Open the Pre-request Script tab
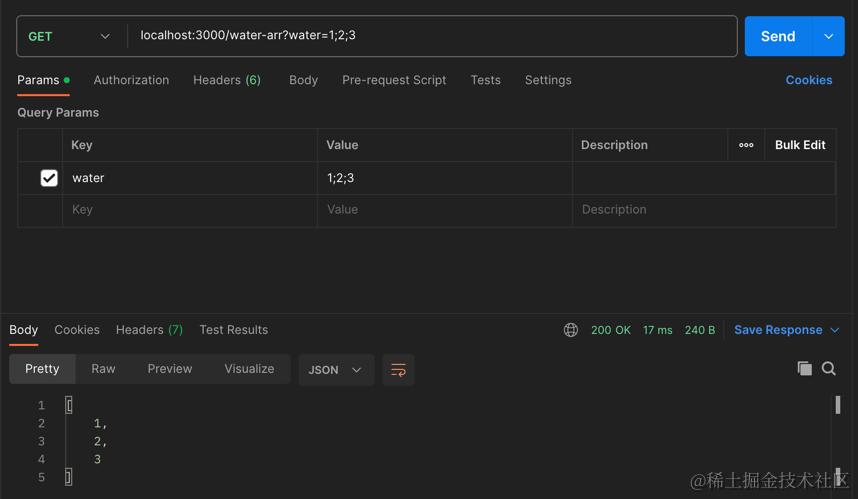The width and height of the screenshot is (858, 499). pos(394,80)
